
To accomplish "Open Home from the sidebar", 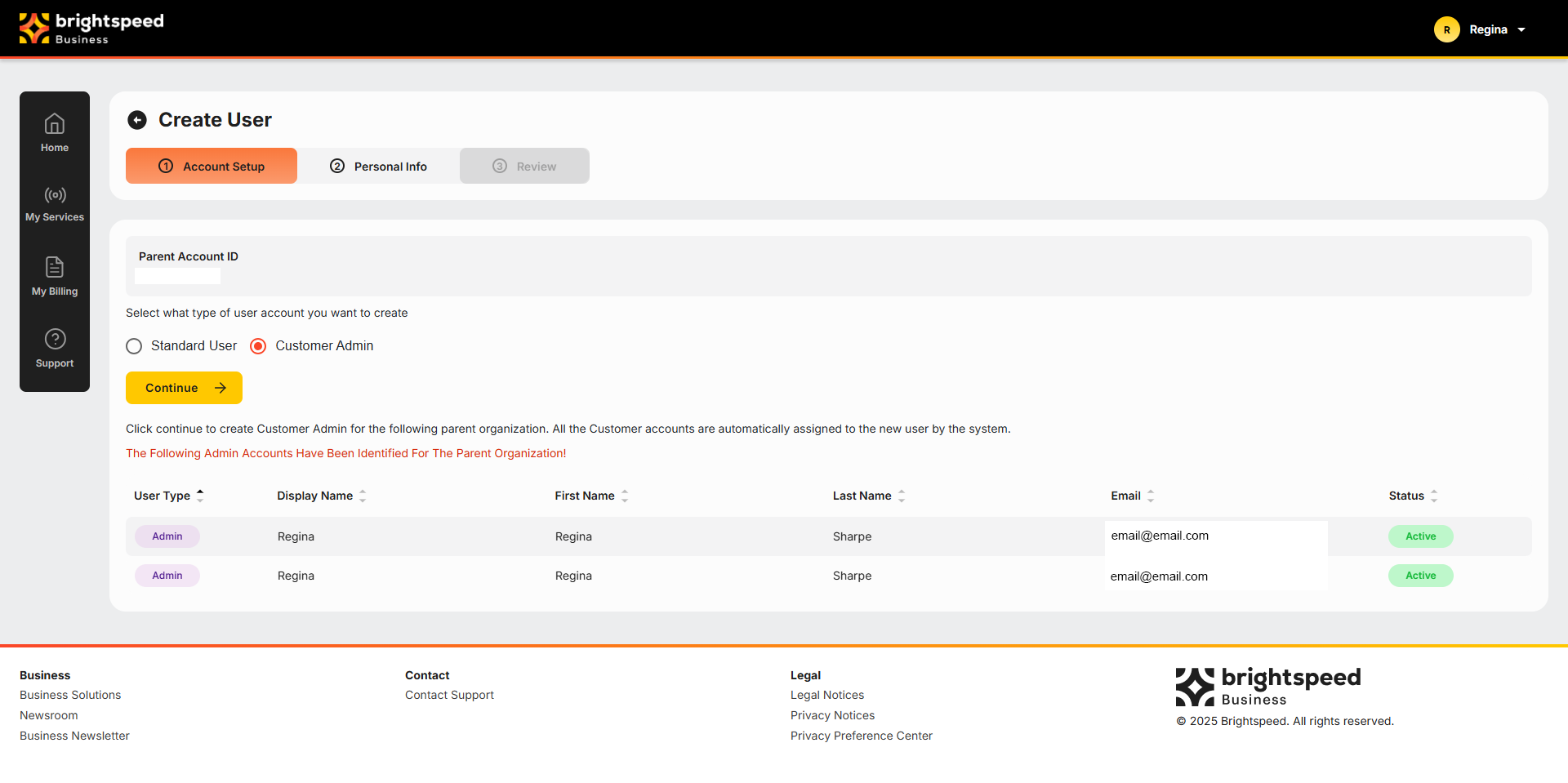I will 55,132.
